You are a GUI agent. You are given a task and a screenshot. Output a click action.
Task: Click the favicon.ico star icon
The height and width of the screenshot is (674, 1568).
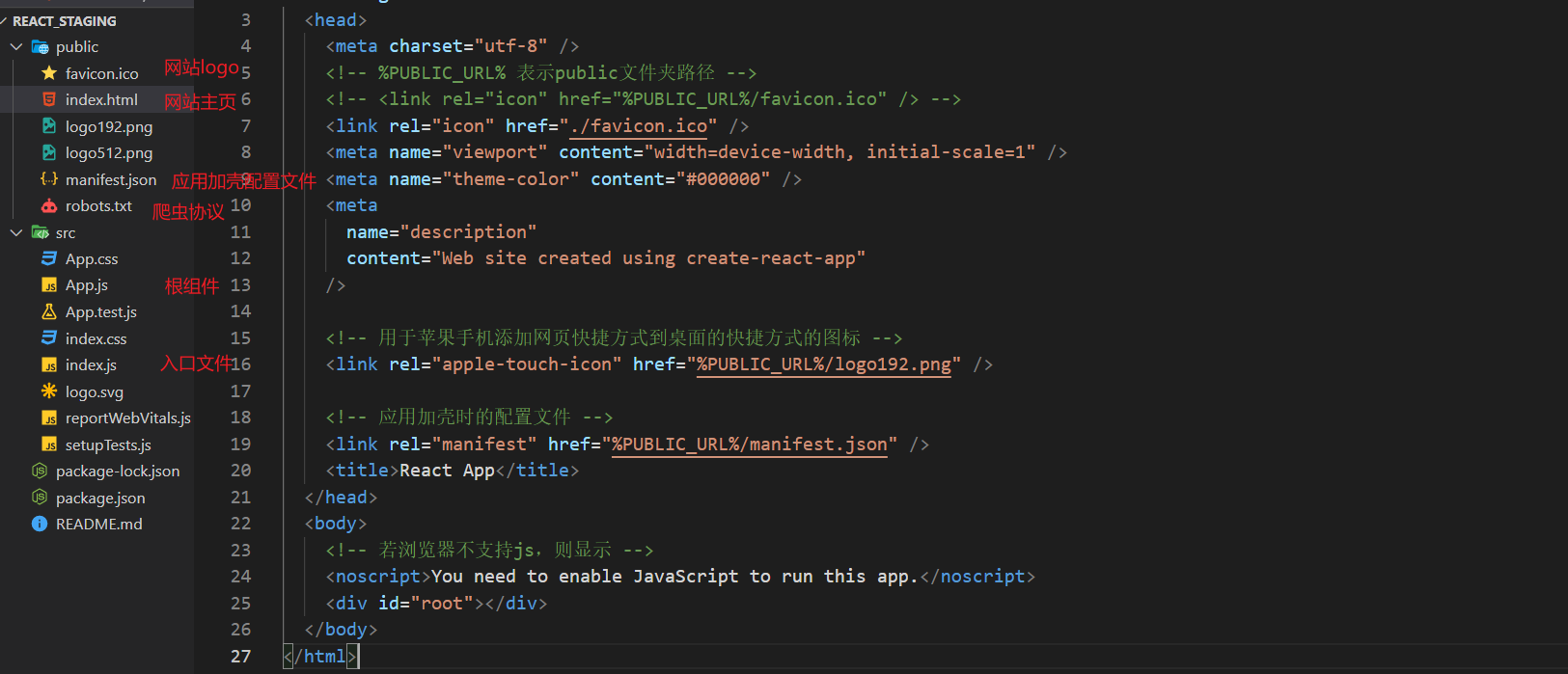[49, 73]
